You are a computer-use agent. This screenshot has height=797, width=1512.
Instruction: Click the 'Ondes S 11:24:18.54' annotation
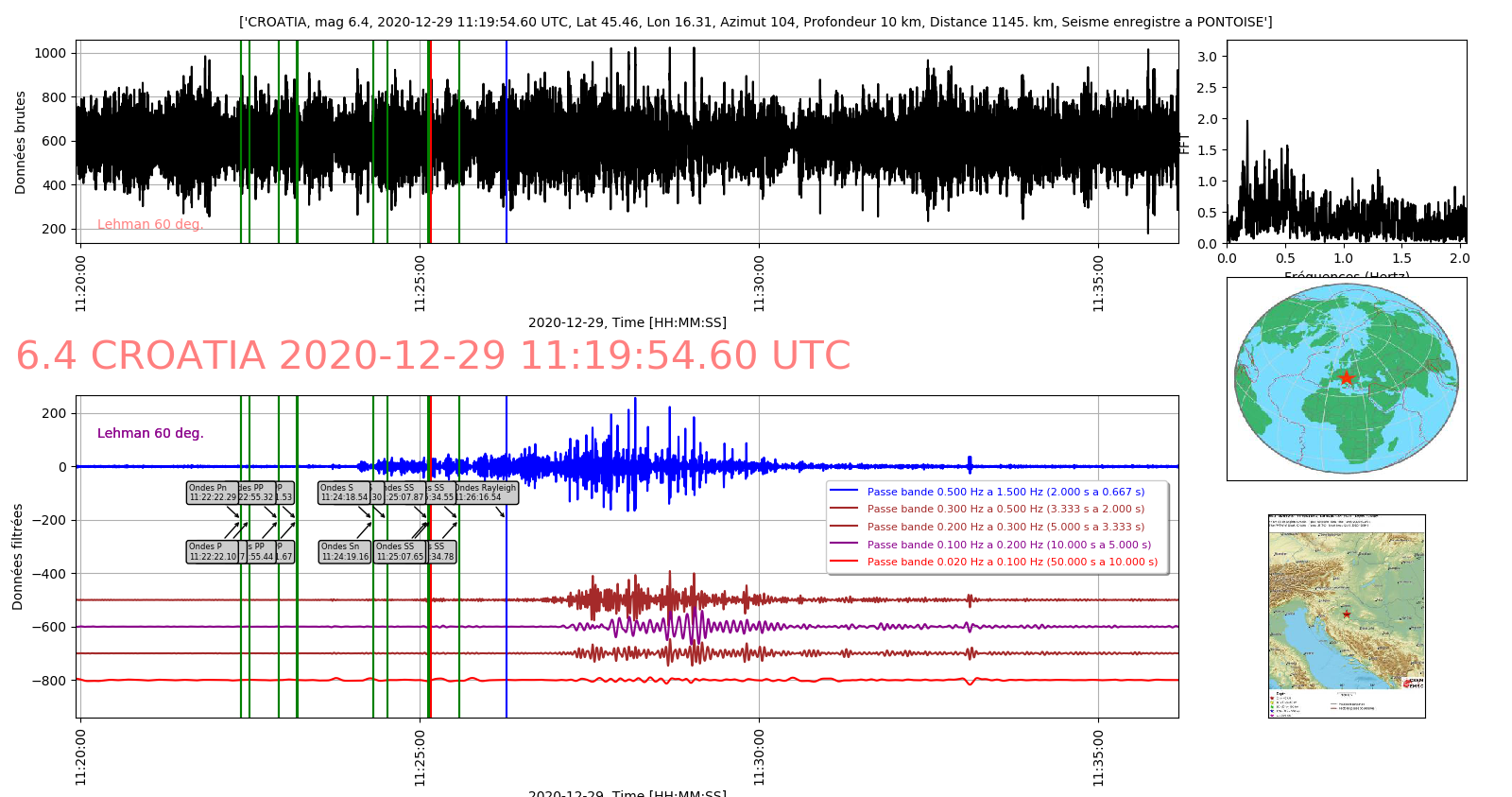(343, 493)
